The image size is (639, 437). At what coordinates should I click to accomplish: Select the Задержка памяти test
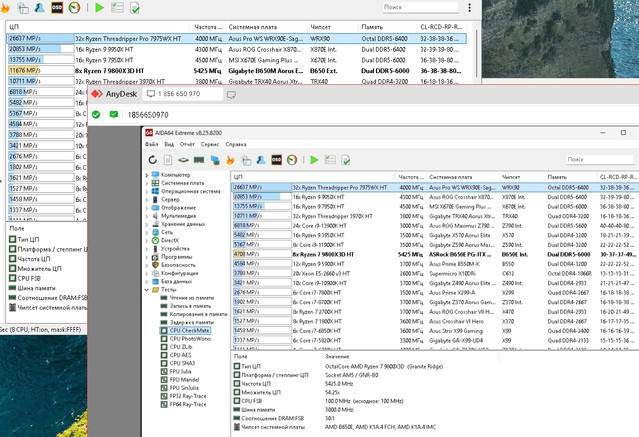coord(192,322)
